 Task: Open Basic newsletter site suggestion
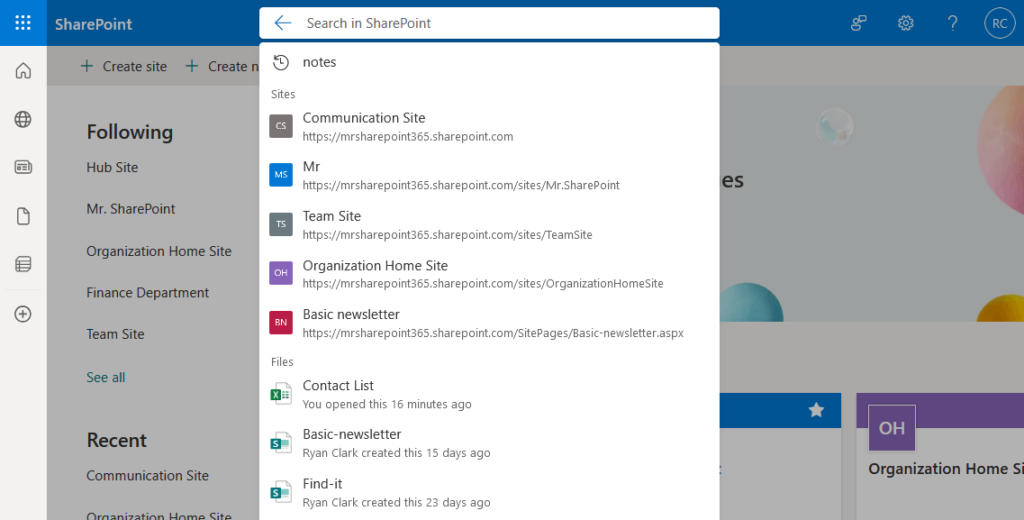coord(489,323)
